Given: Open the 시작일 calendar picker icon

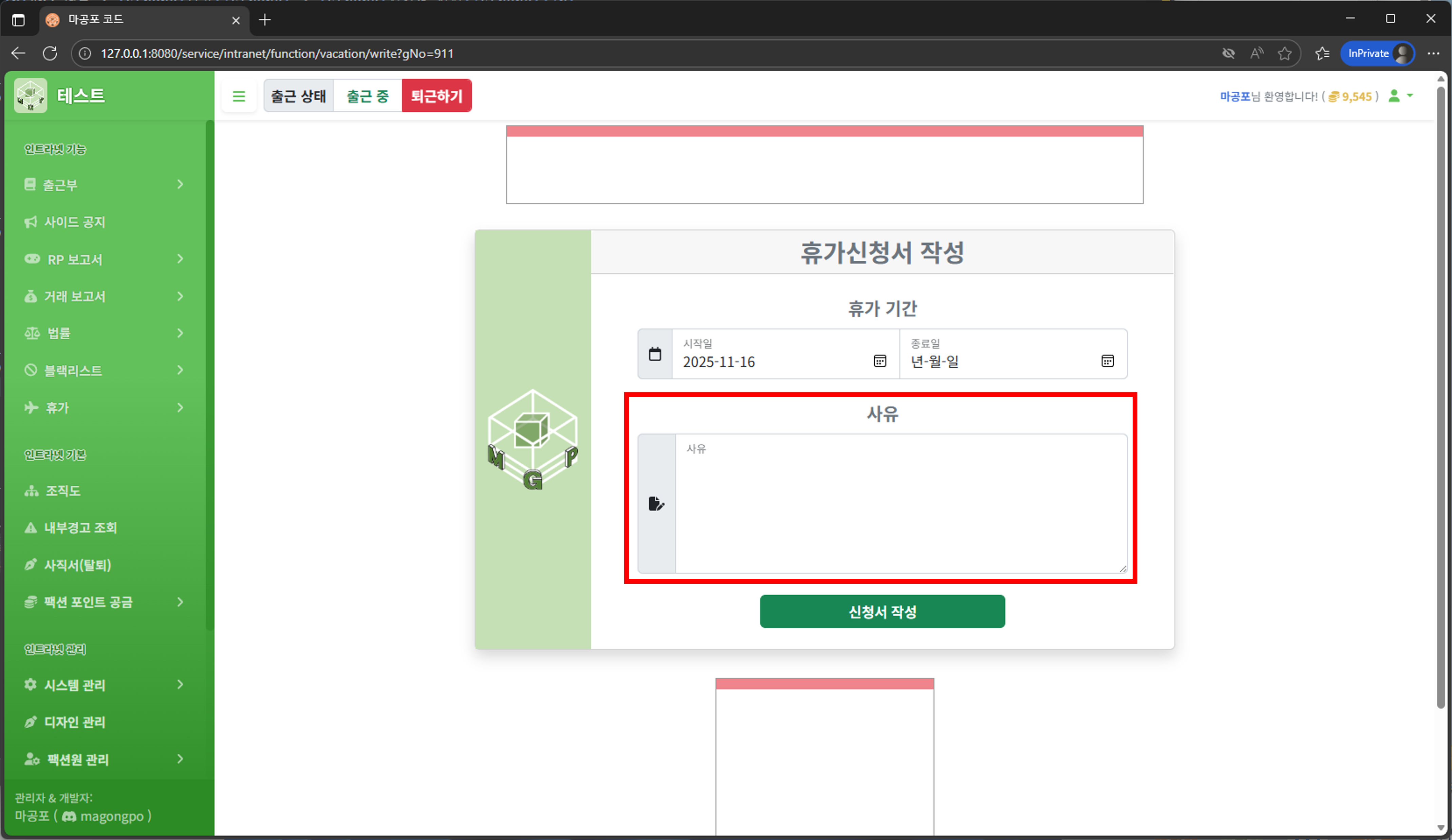Looking at the screenshot, I should (880, 361).
